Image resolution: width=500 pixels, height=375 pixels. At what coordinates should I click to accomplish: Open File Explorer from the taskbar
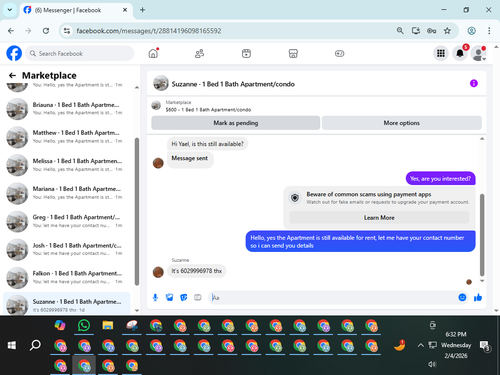pyautogui.click(x=108, y=325)
